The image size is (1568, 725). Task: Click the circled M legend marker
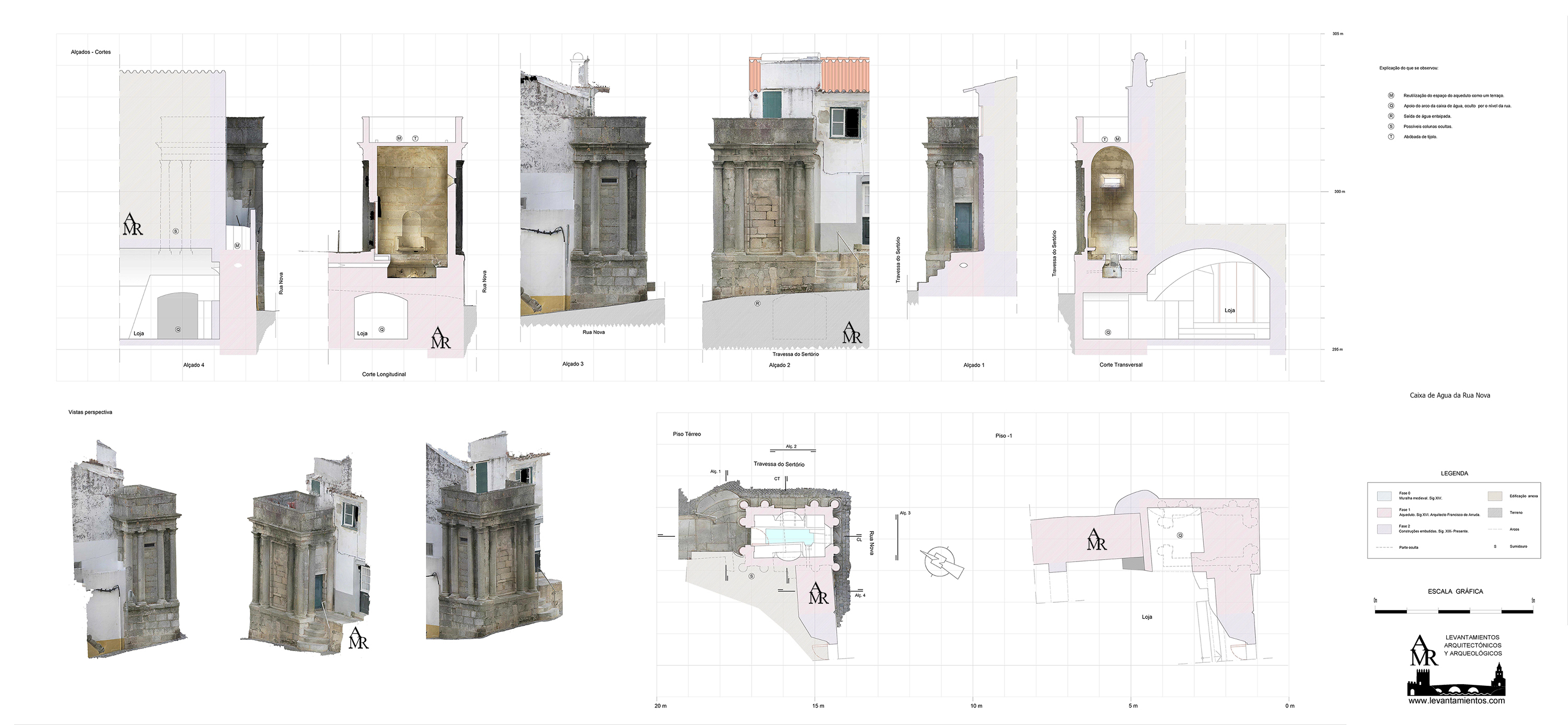point(1391,96)
